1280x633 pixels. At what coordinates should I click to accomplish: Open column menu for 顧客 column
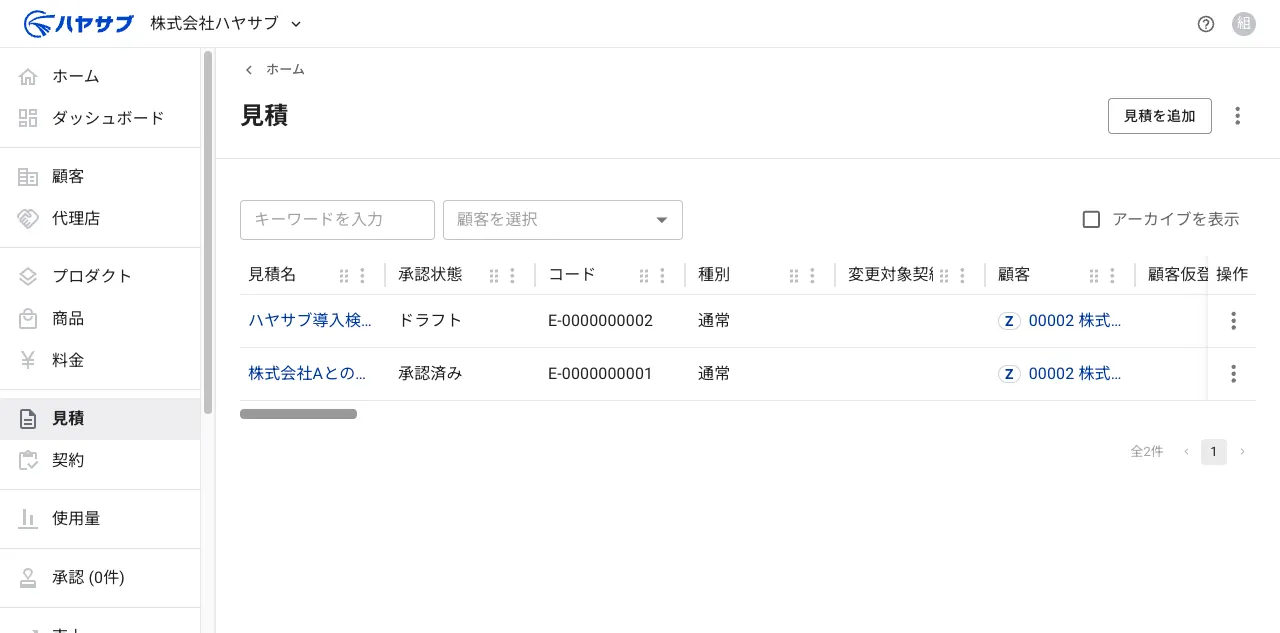(1112, 275)
